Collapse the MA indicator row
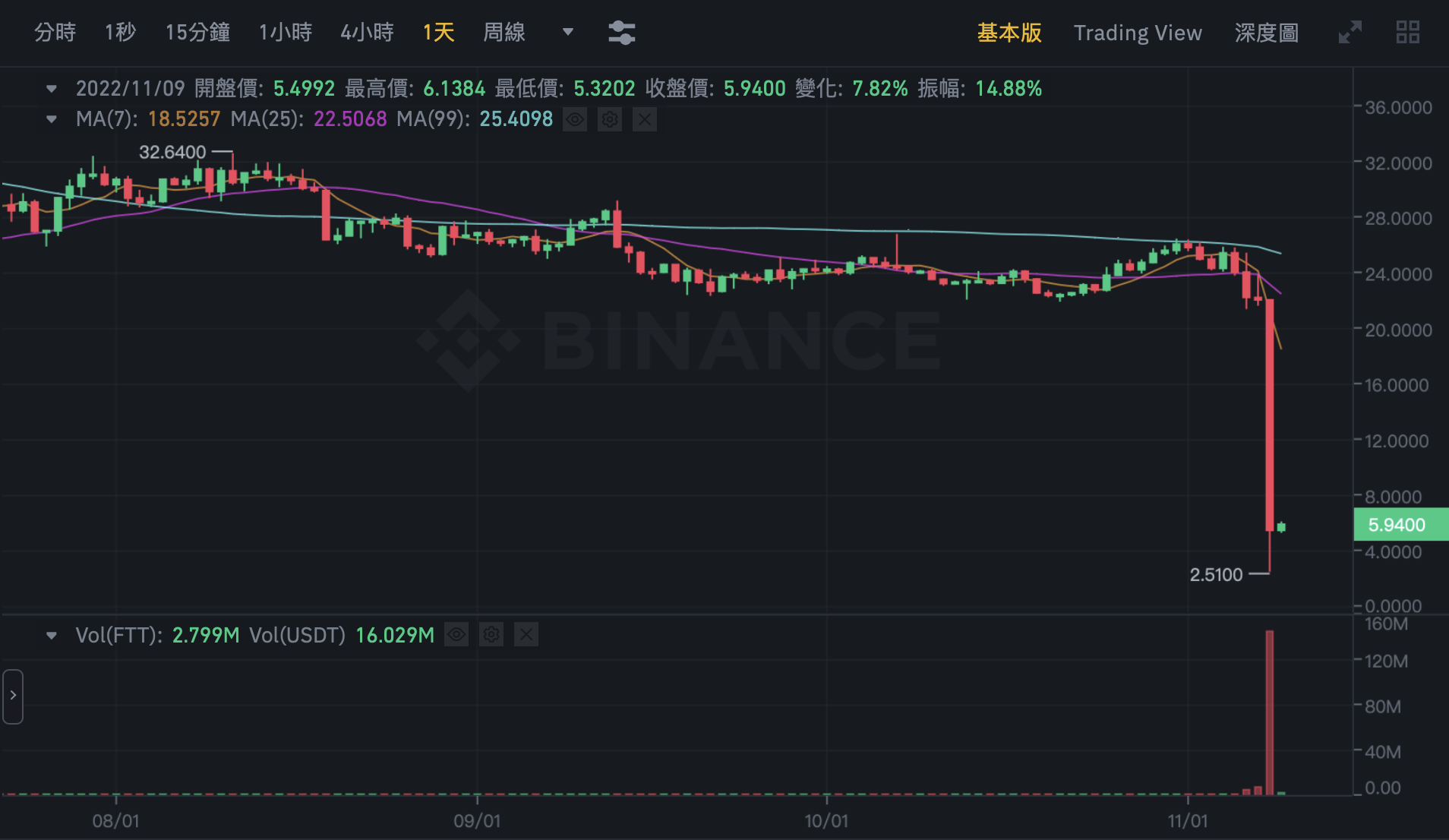Screen dimensions: 1449x840 51,119
